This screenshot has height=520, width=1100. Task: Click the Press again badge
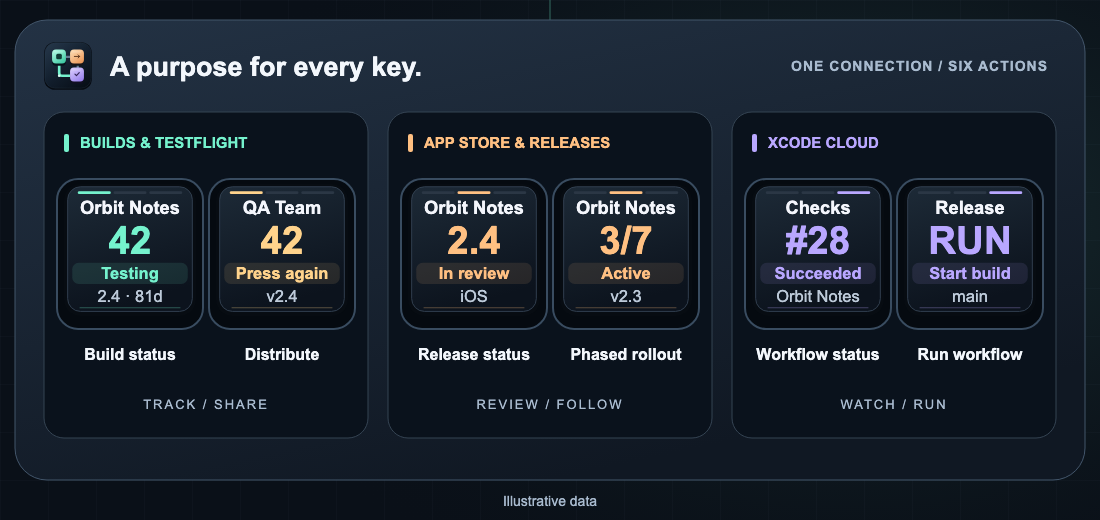282,274
